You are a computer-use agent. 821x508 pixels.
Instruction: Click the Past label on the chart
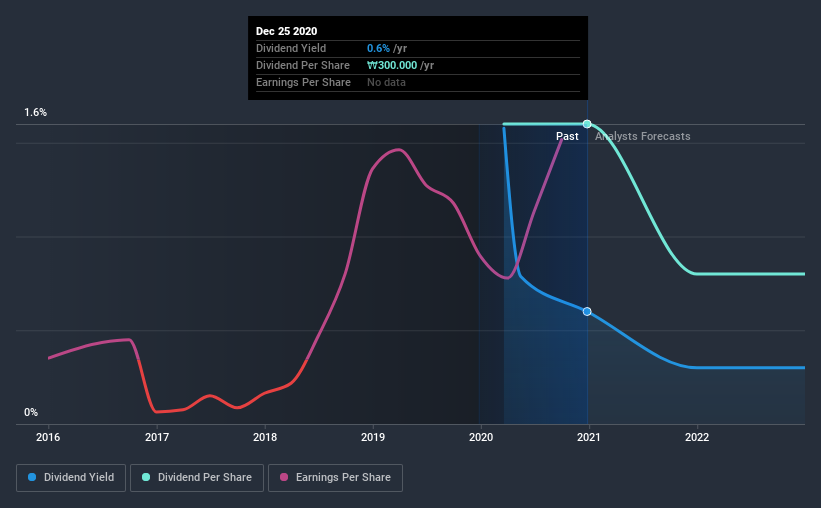[x=567, y=136]
